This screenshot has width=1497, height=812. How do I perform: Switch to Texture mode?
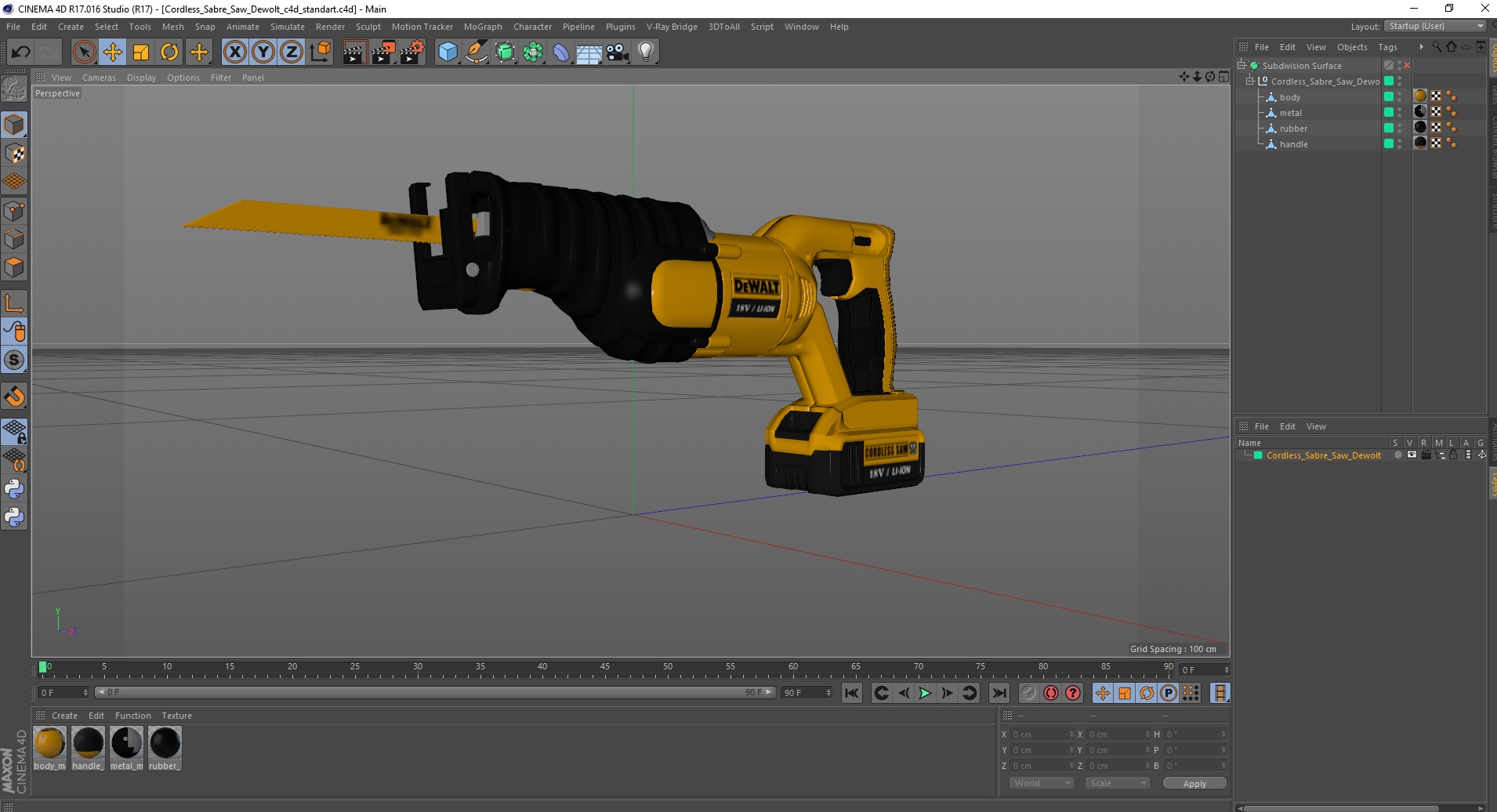tap(14, 154)
